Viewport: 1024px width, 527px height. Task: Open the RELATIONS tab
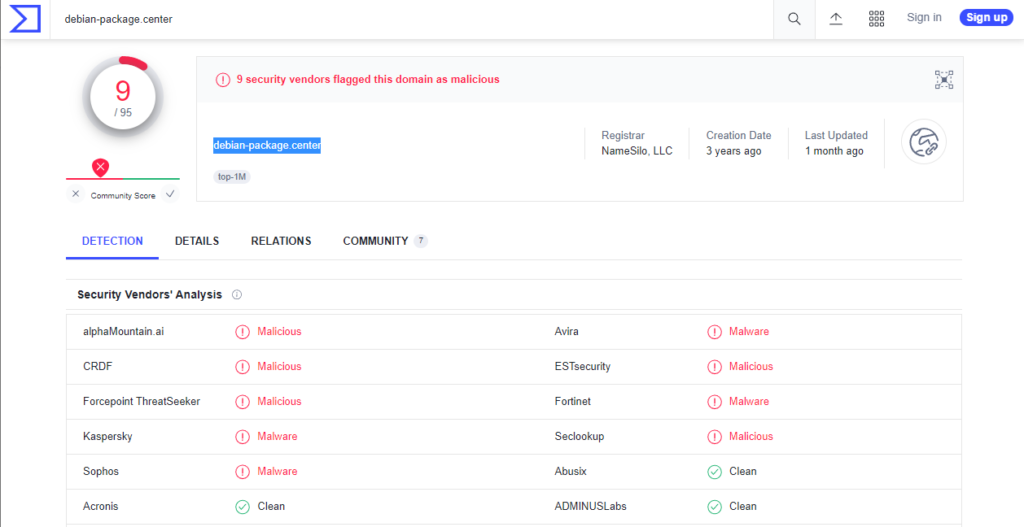(x=281, y=241)
